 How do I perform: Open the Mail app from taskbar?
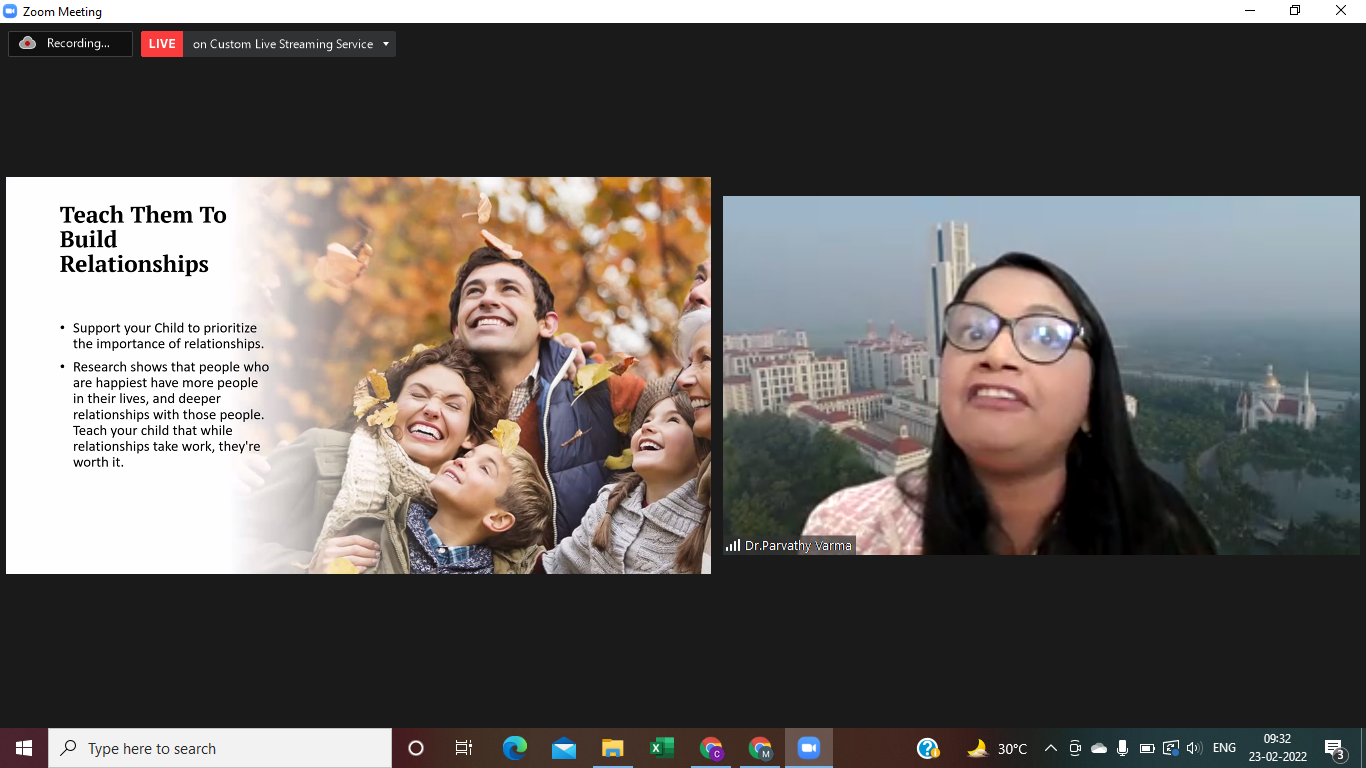coord(563,748)
